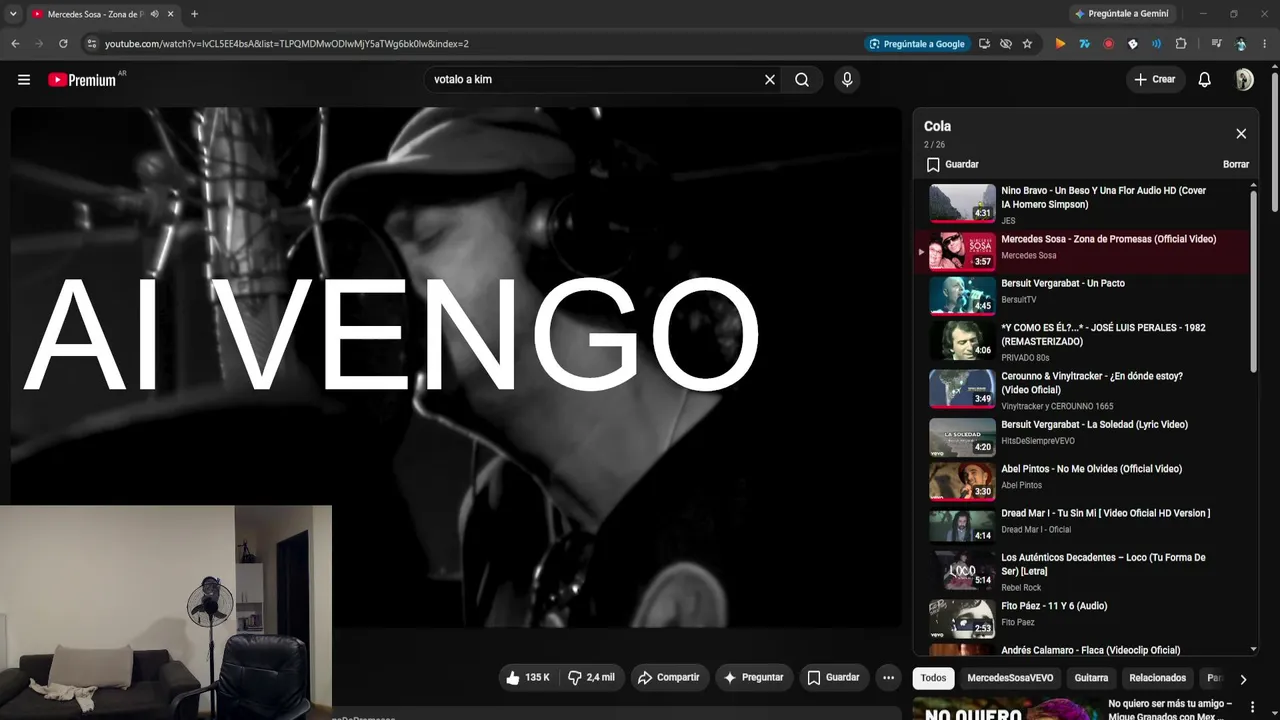Image resolution: width=1280 pixels, height=720 pixels.
Task: Open the Crear create menu
Action: tap(1155, 80)
